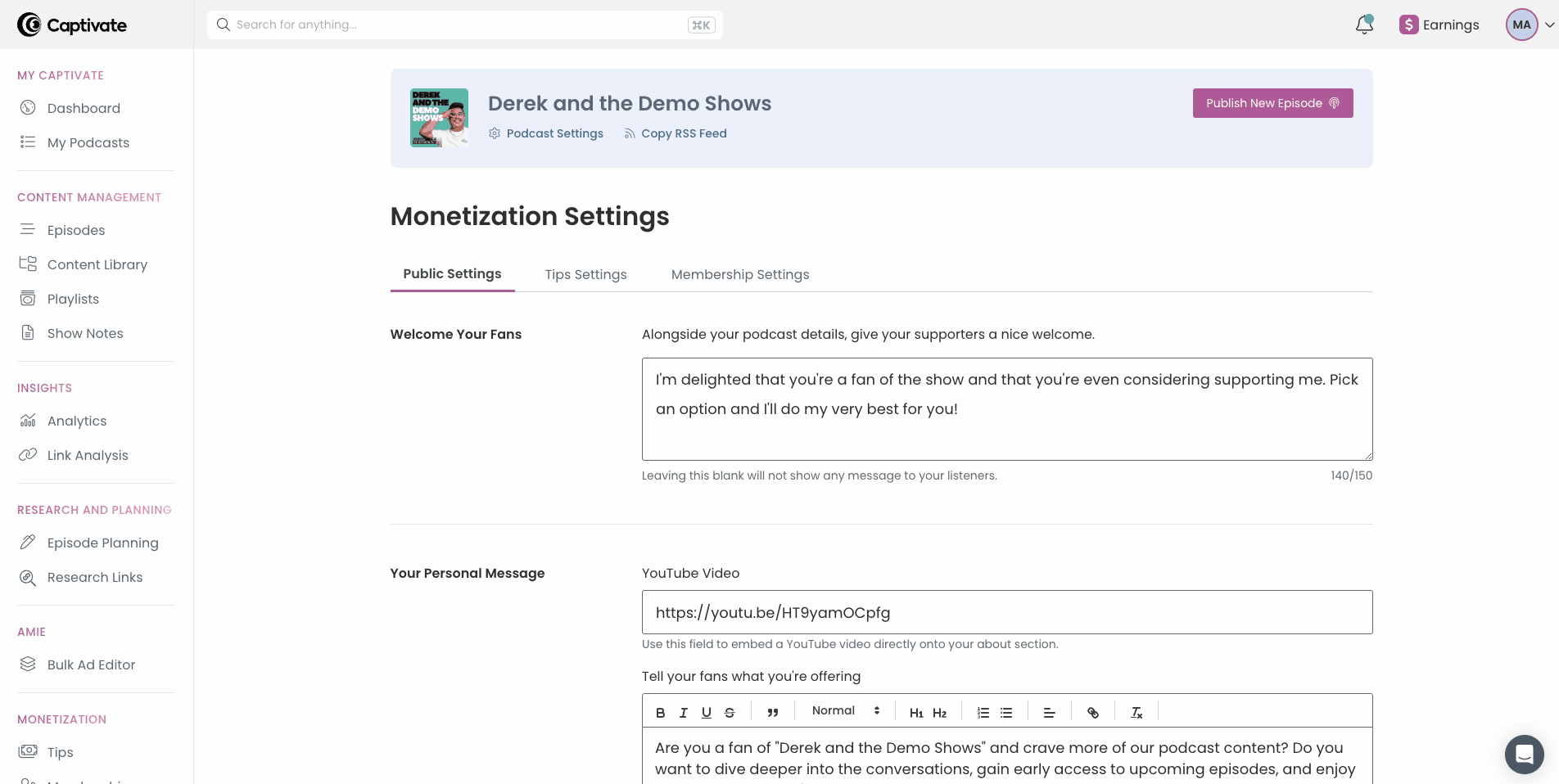Insert a blockquote
1559x784 pixels.
point(772,713)
